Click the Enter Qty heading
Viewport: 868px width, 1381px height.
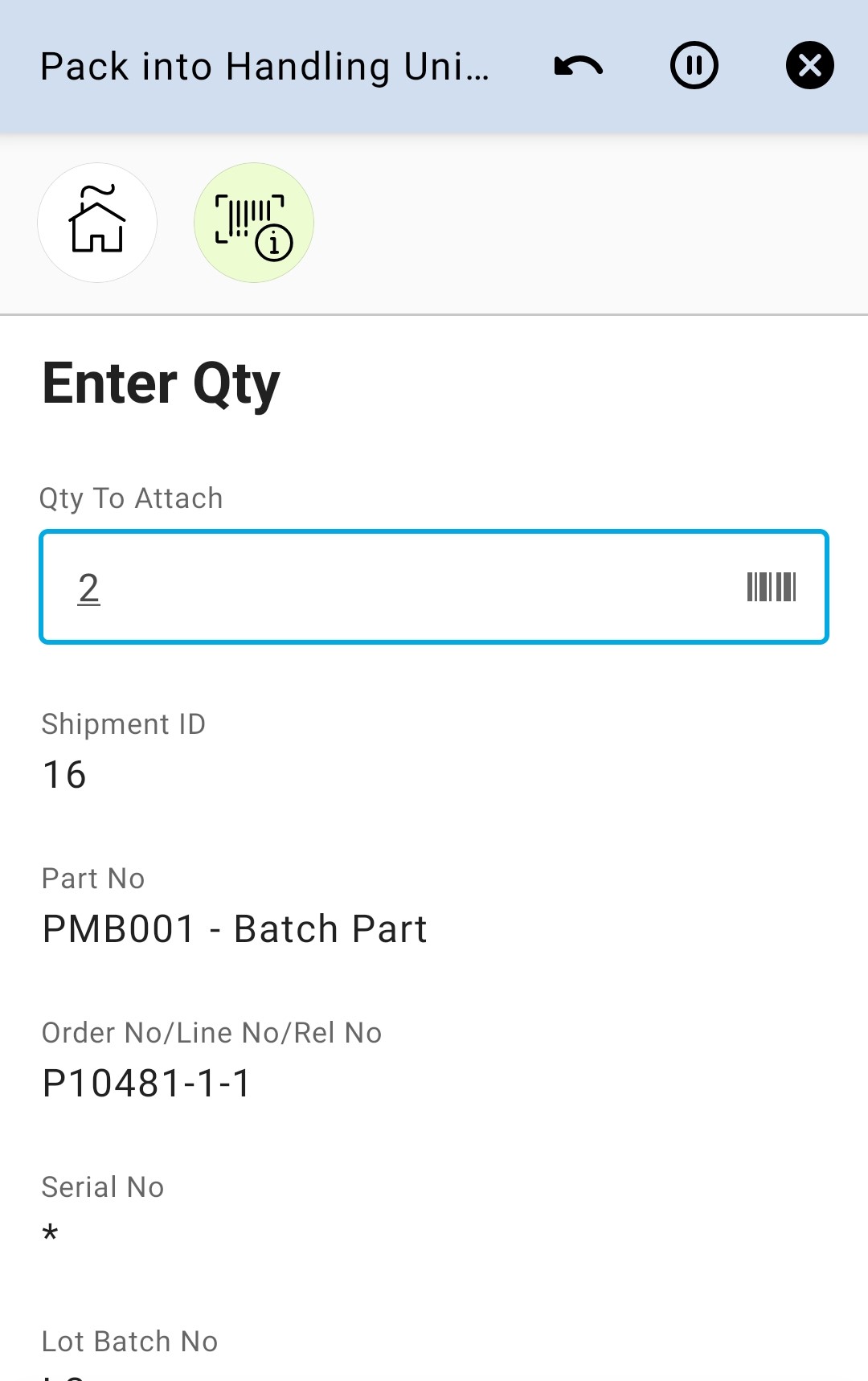click(161, 384)
